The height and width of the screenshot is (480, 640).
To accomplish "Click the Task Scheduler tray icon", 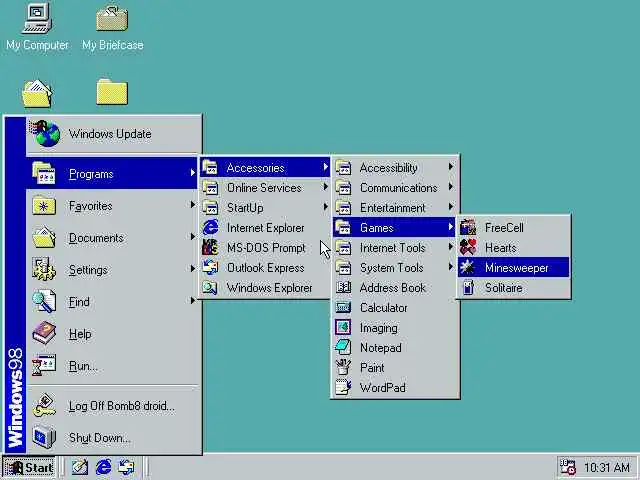I will coord(567,467).
